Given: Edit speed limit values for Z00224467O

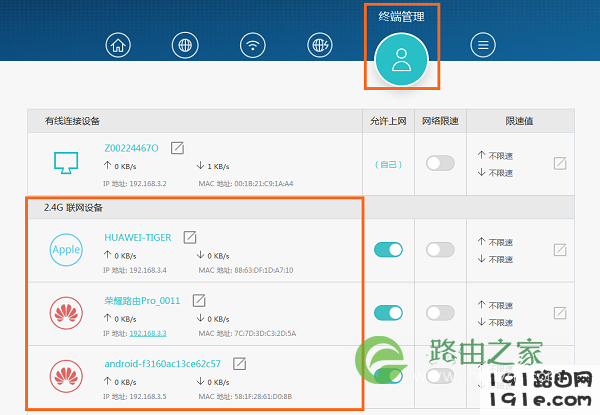Looking at the screenshot, I should (x=561, y=163).
